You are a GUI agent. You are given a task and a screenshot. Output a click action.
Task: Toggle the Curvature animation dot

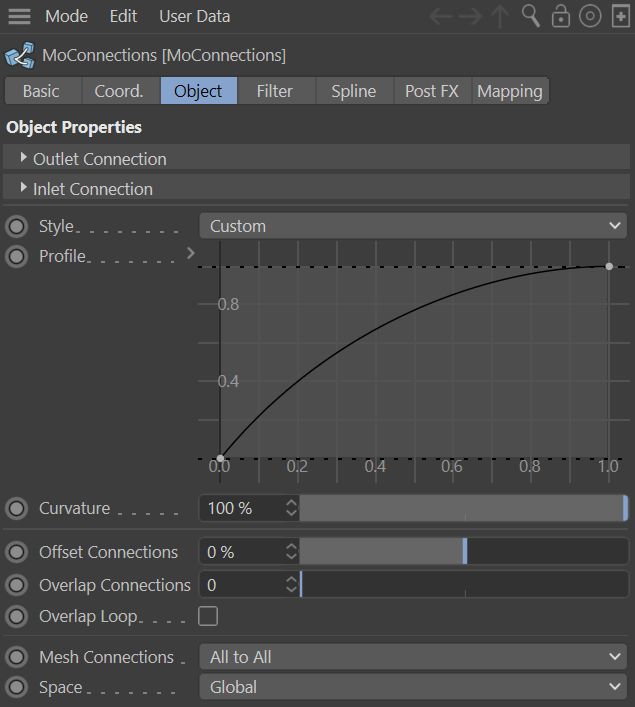[x=17, y=508]
